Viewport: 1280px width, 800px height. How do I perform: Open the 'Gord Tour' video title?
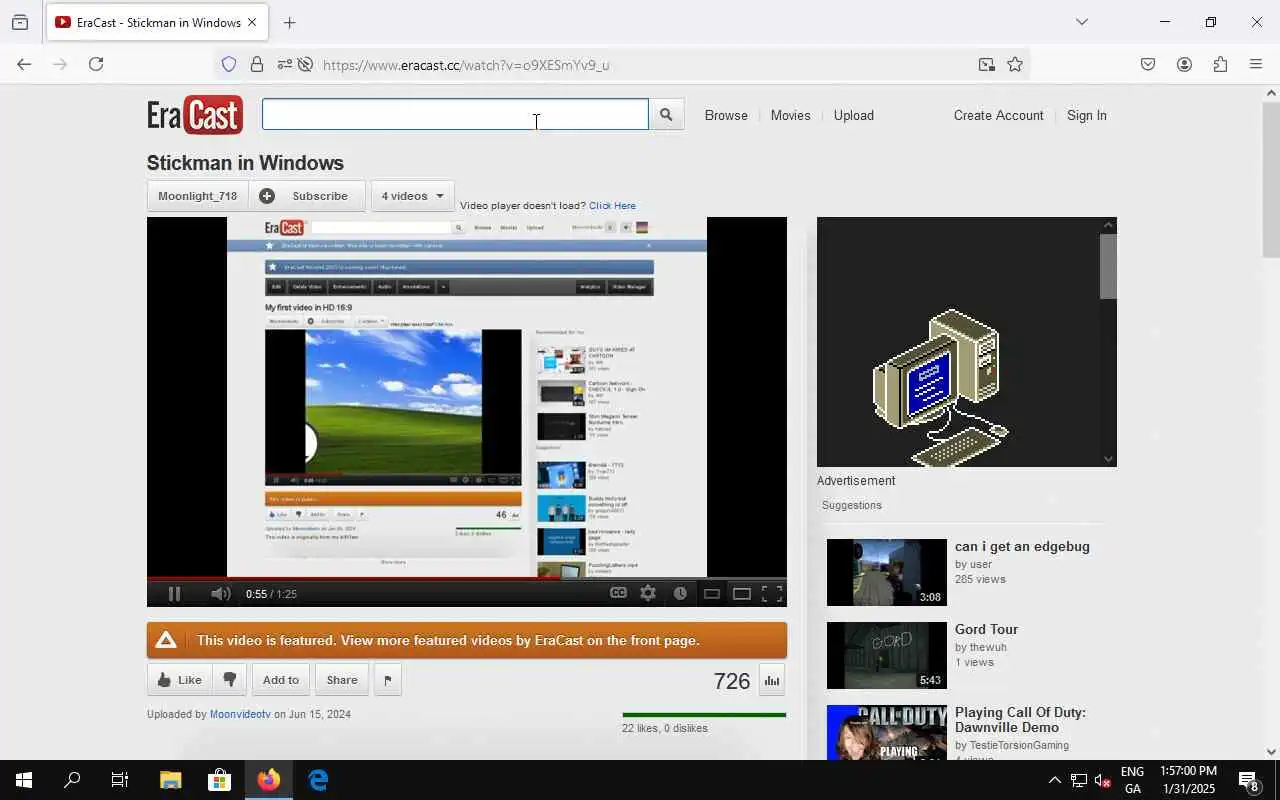coord(986,629)
